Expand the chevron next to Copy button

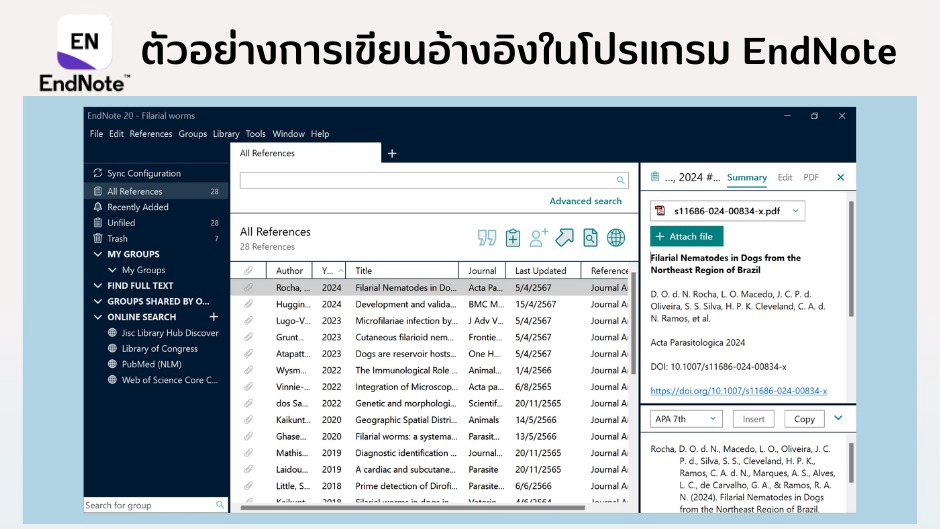(x=838, y=418)
